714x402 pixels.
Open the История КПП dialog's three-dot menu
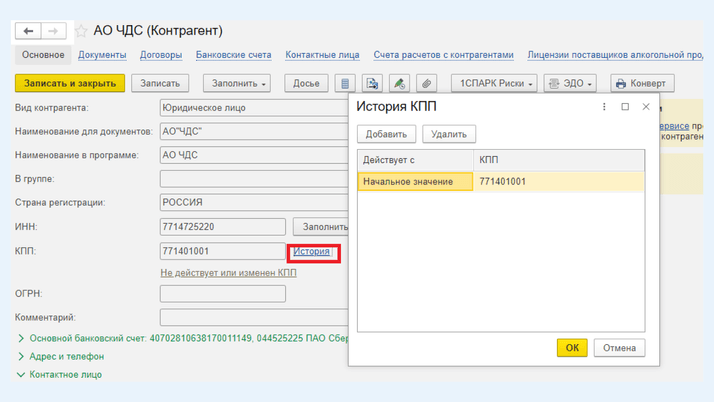click(604, 107)
